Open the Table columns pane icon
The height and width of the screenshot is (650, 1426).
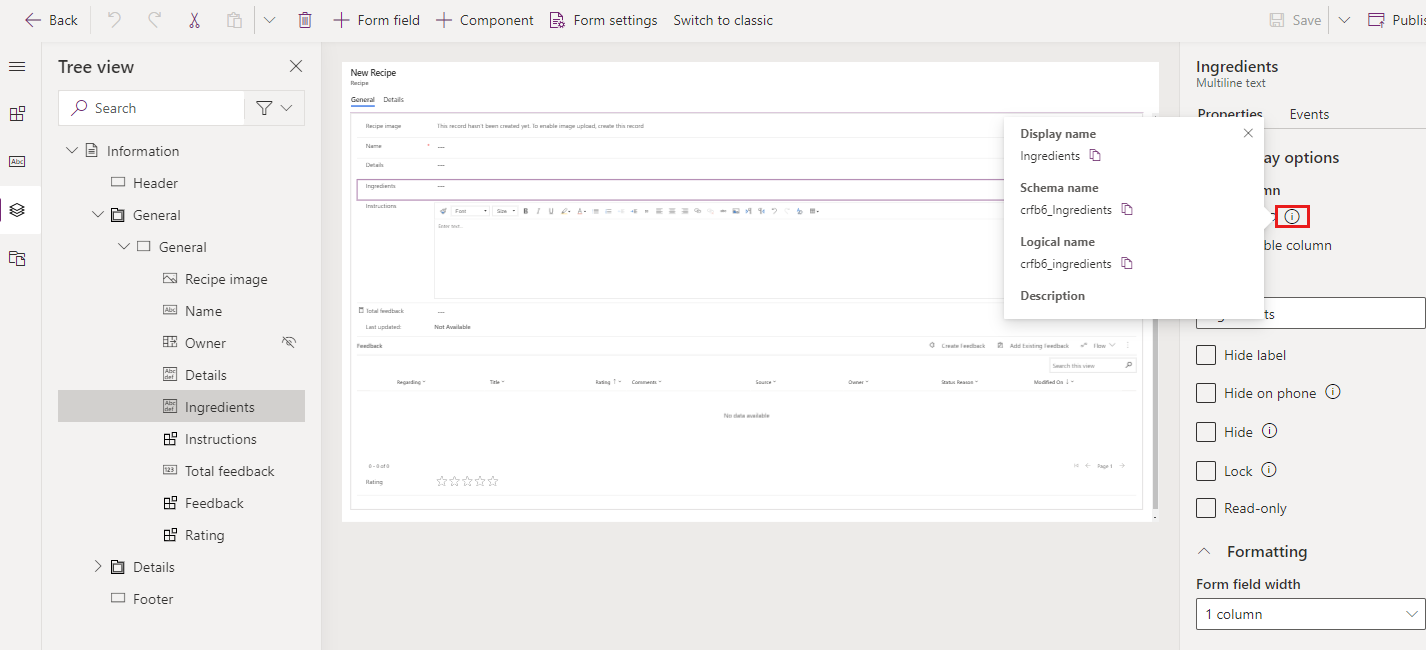coord(17,162)
